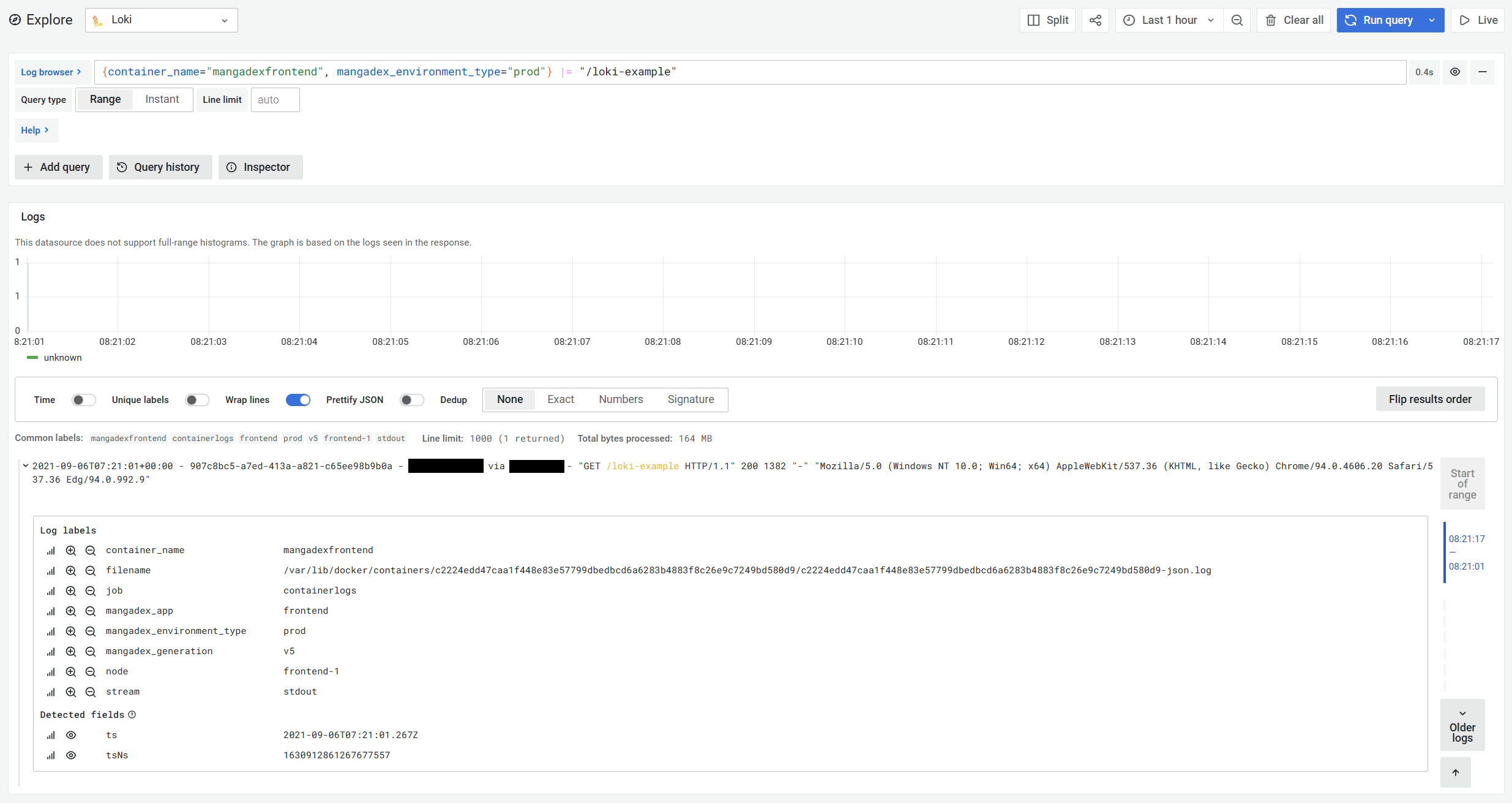Click the Flip results order button
1512x803 pixels.
[1429, 399]
